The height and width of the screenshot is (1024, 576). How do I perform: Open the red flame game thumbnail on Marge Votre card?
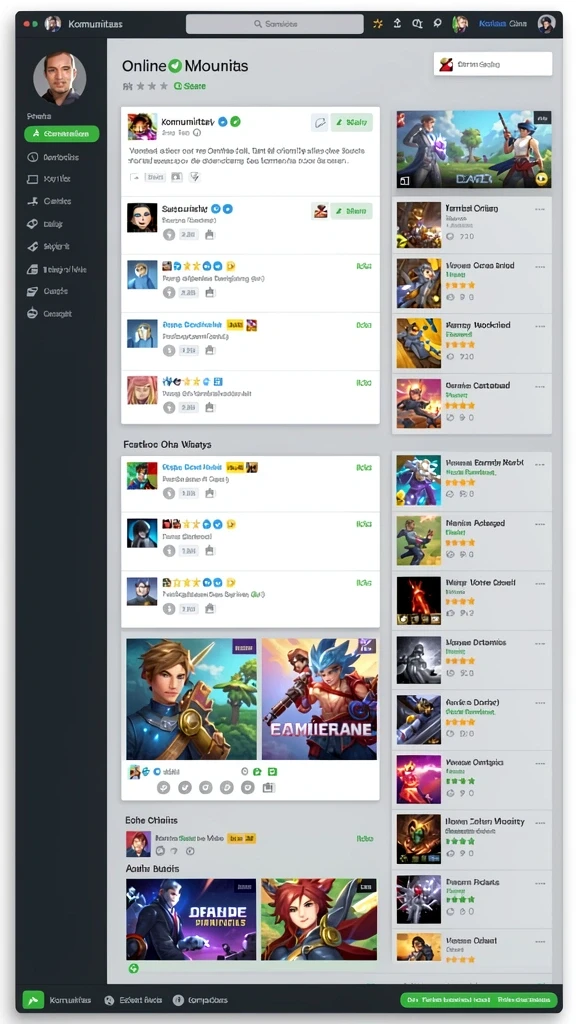click(419, 600)
